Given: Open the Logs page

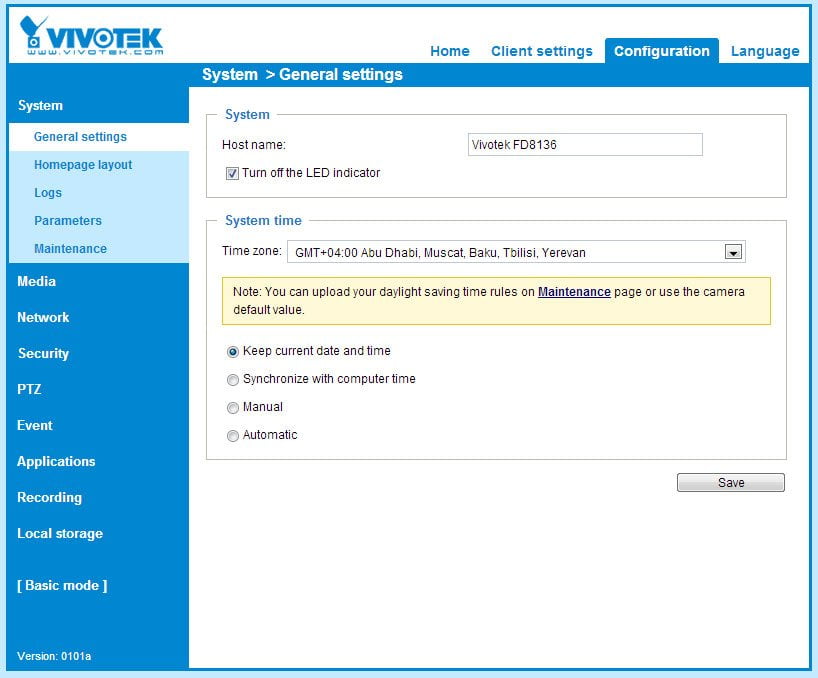Looking at the screenshot, I should tap(48, 193).
